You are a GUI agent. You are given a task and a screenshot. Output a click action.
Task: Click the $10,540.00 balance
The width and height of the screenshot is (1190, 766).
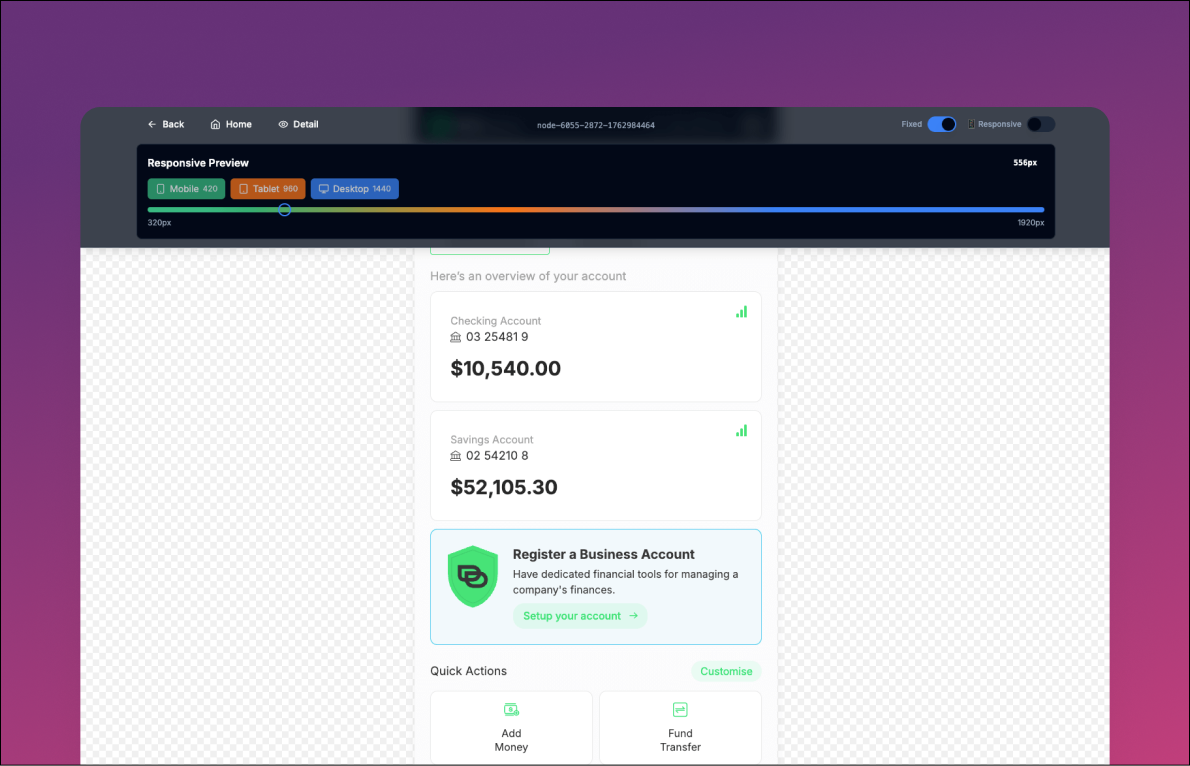tap(505, 369)
